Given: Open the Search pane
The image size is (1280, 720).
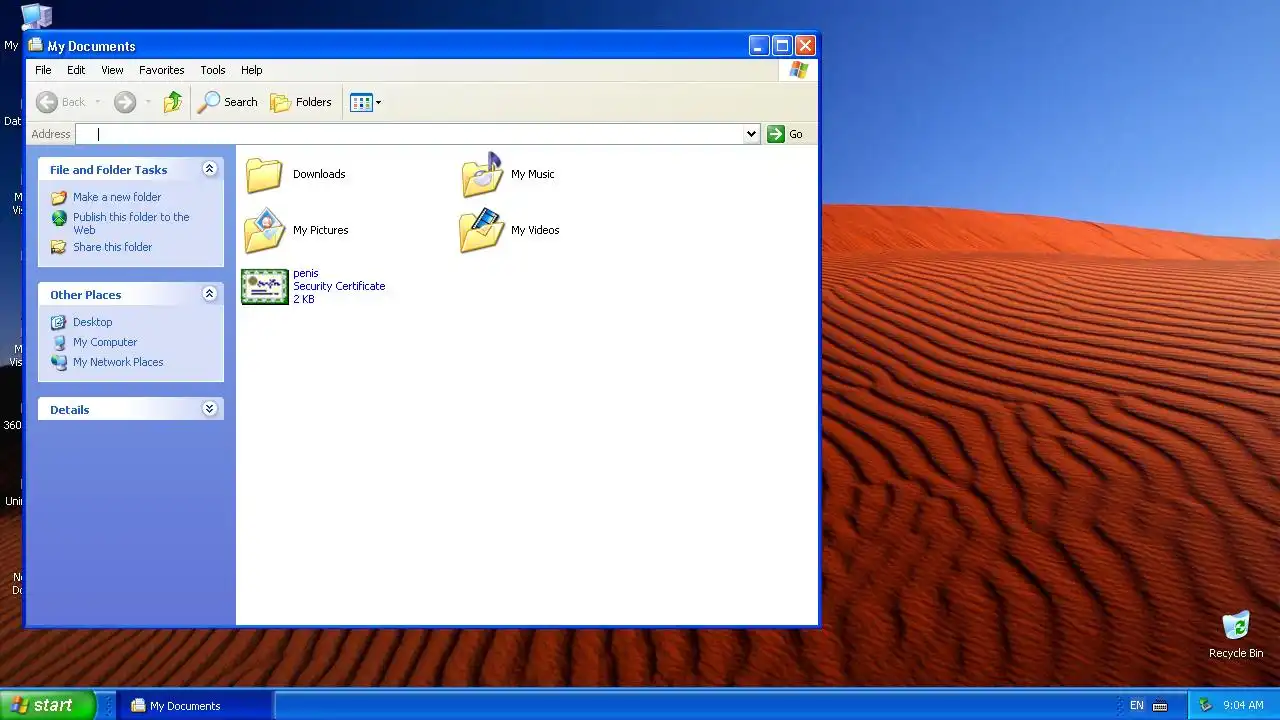Looking at the screenshot, I should tap(228, 102).
